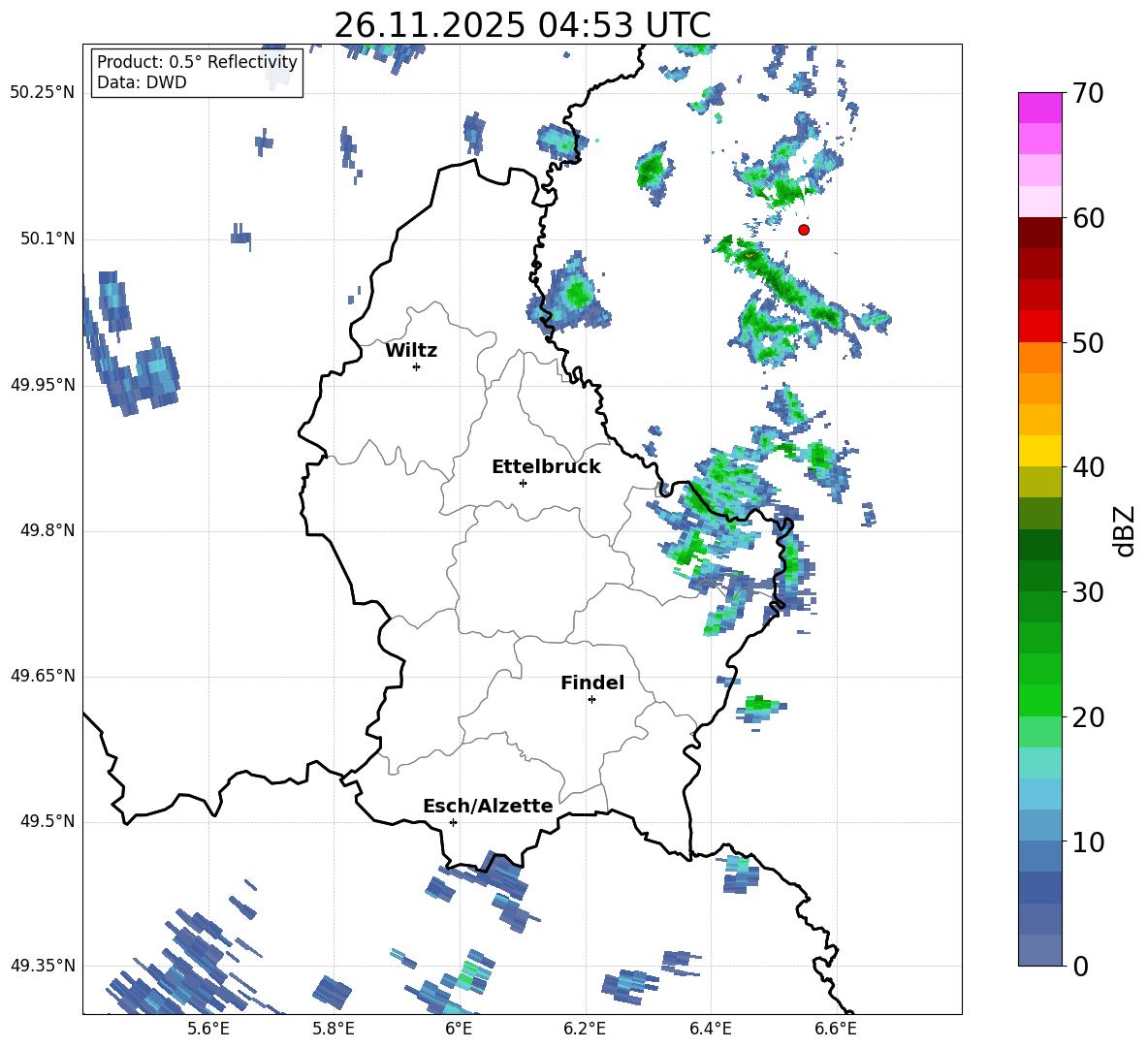Click the Esch/Alzette city label
This screenshot has height=1048, width=1148.
[488, 806]
